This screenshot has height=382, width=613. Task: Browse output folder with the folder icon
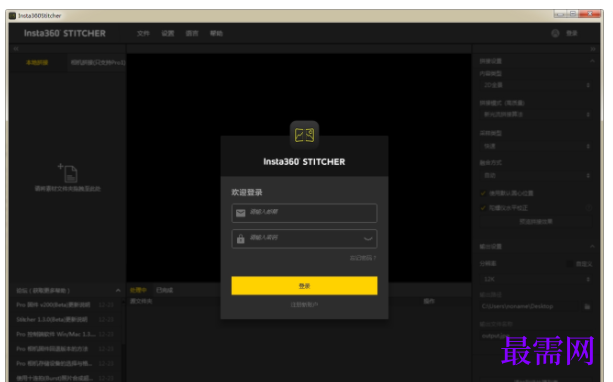pyautogui.click(x=587, y=306)
